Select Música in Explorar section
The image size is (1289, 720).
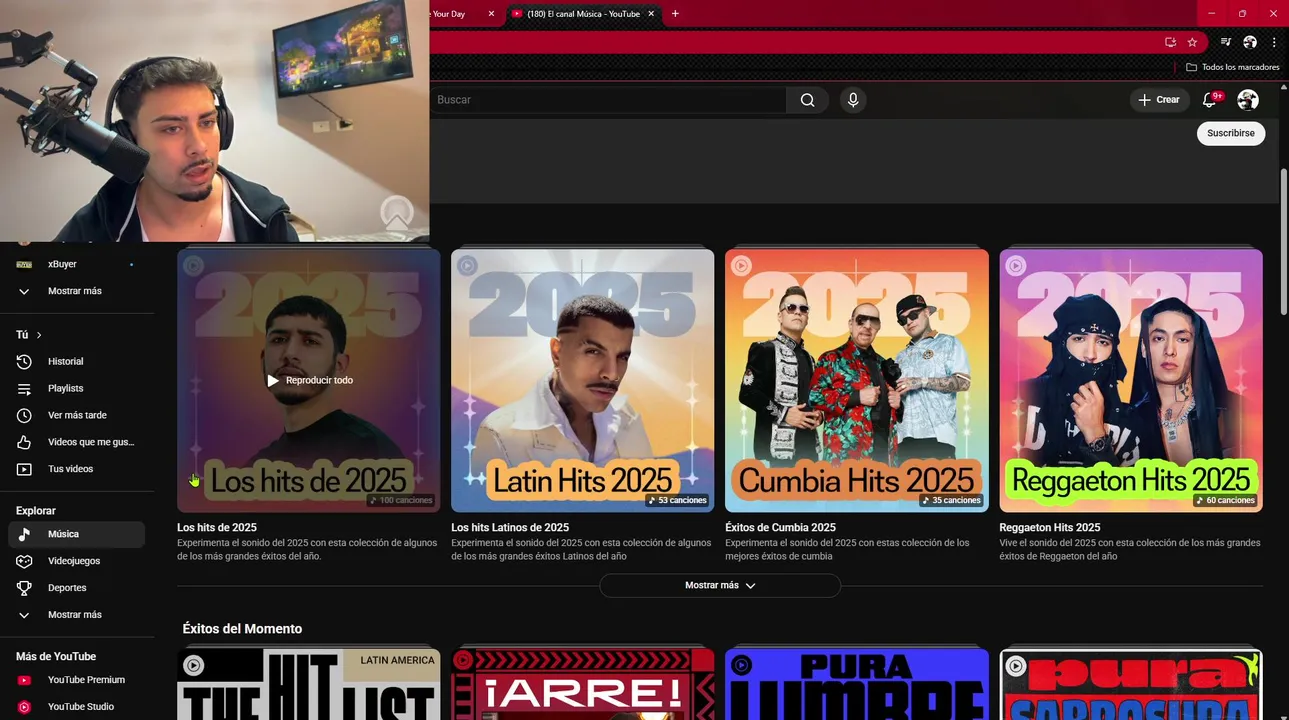pos(76,534)
